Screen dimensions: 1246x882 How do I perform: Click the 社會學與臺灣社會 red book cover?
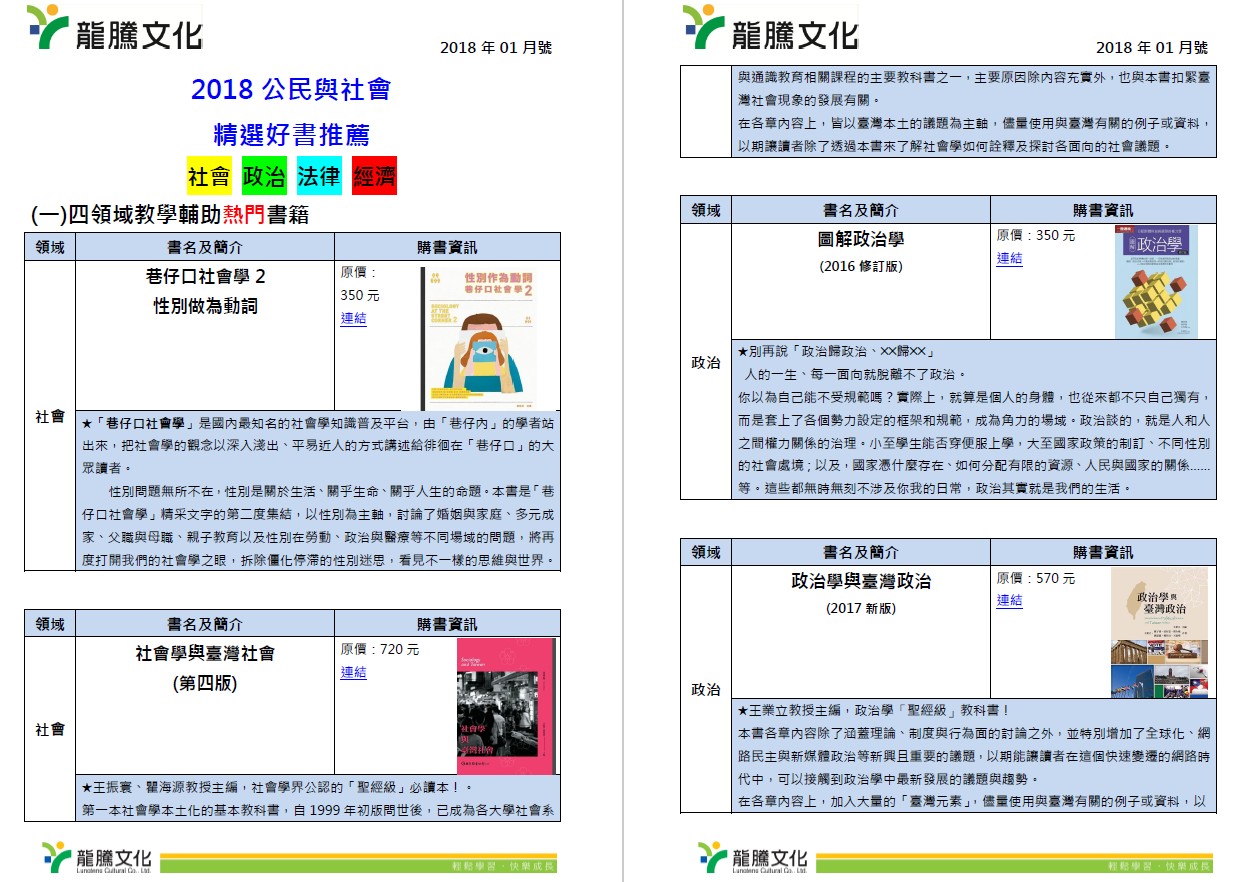click(x=505, y=705)
